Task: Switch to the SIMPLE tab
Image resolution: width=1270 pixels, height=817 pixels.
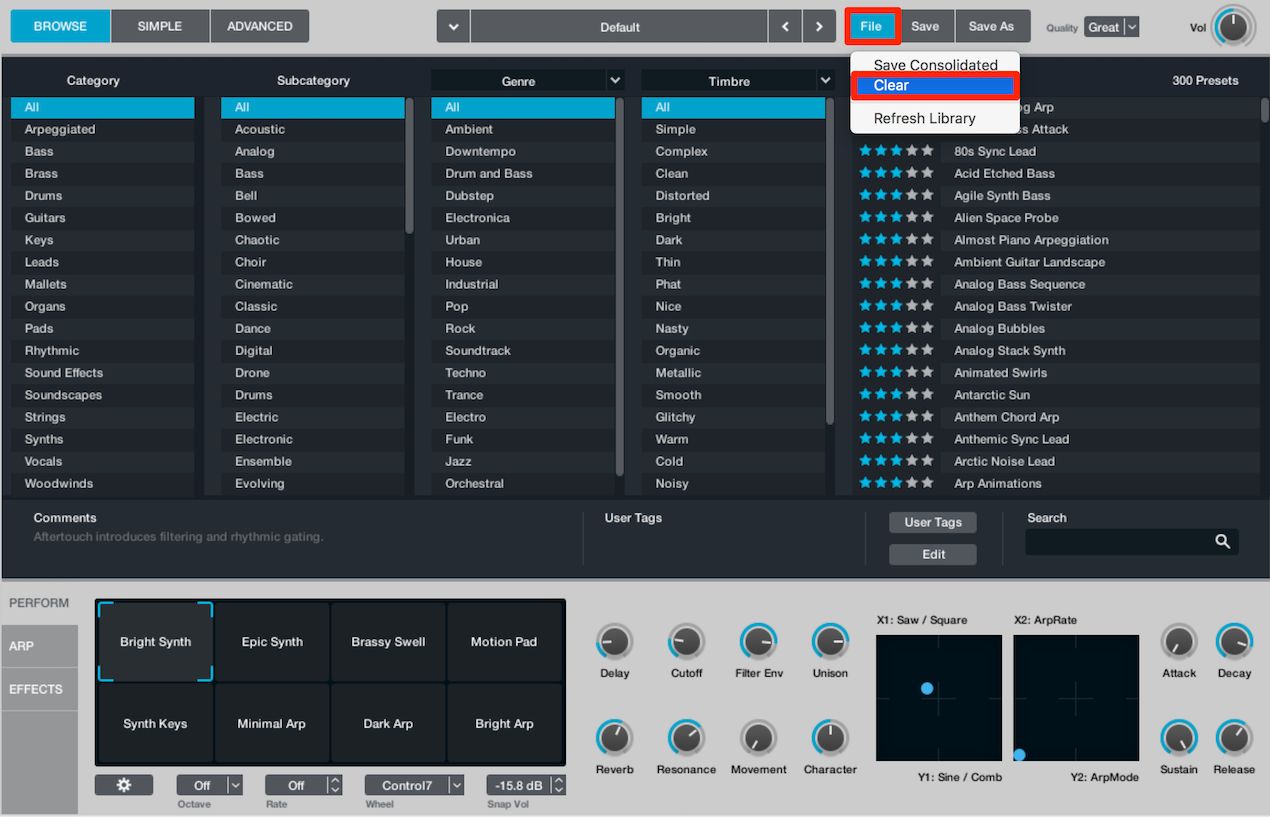Action: [x=160, y=26]
